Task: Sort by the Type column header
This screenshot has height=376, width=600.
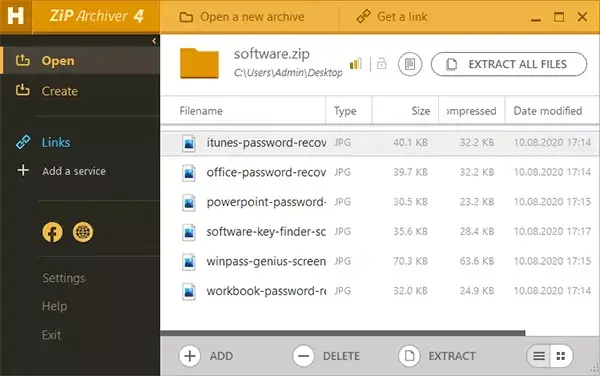Action: pos(349,111)
